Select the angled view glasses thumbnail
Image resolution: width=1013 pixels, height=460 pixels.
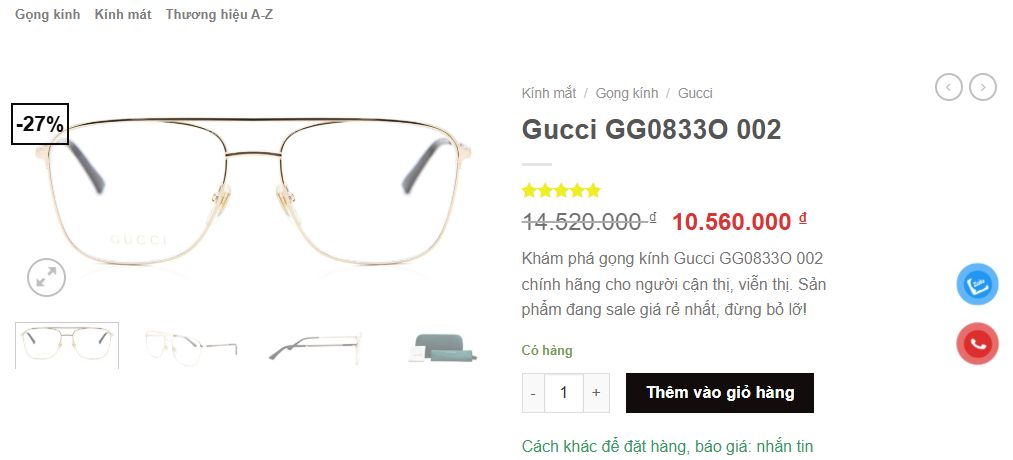pos(191,346)
